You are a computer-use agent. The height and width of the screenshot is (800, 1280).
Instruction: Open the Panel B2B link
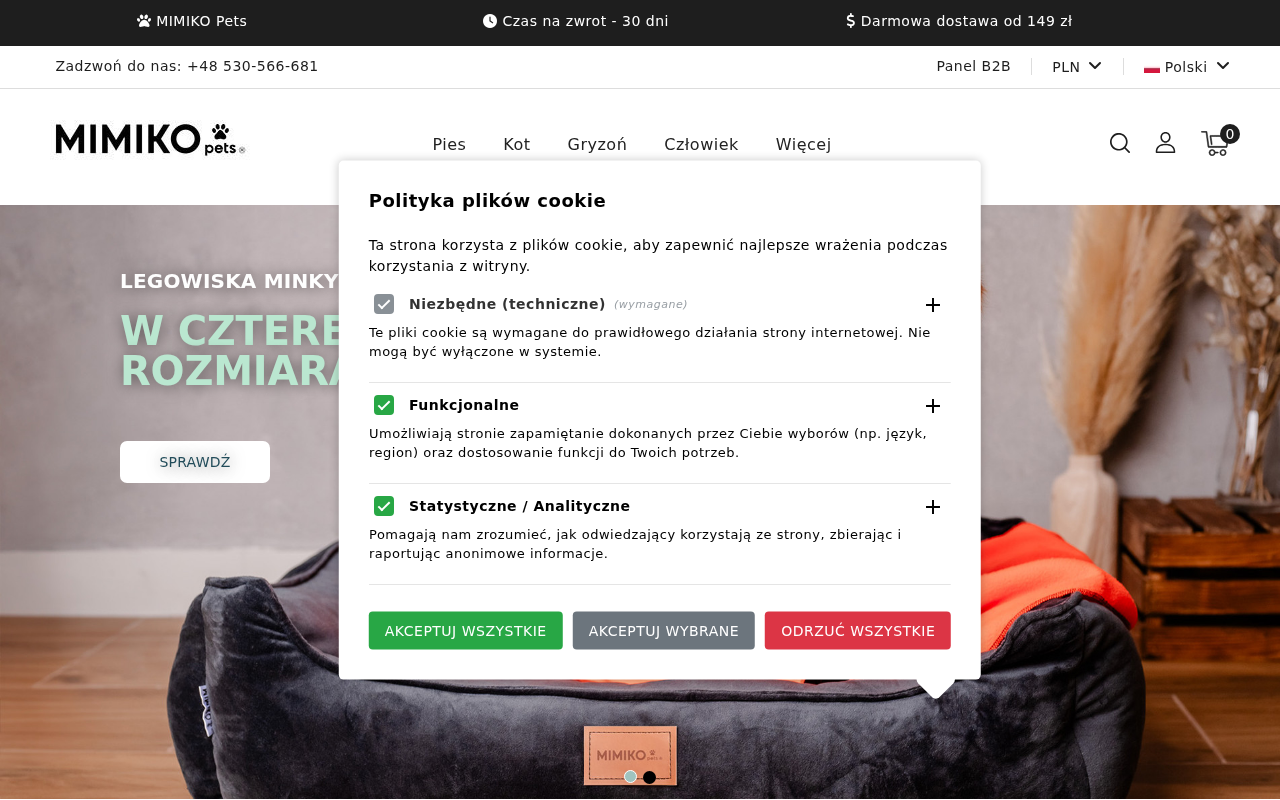[973, 66]
